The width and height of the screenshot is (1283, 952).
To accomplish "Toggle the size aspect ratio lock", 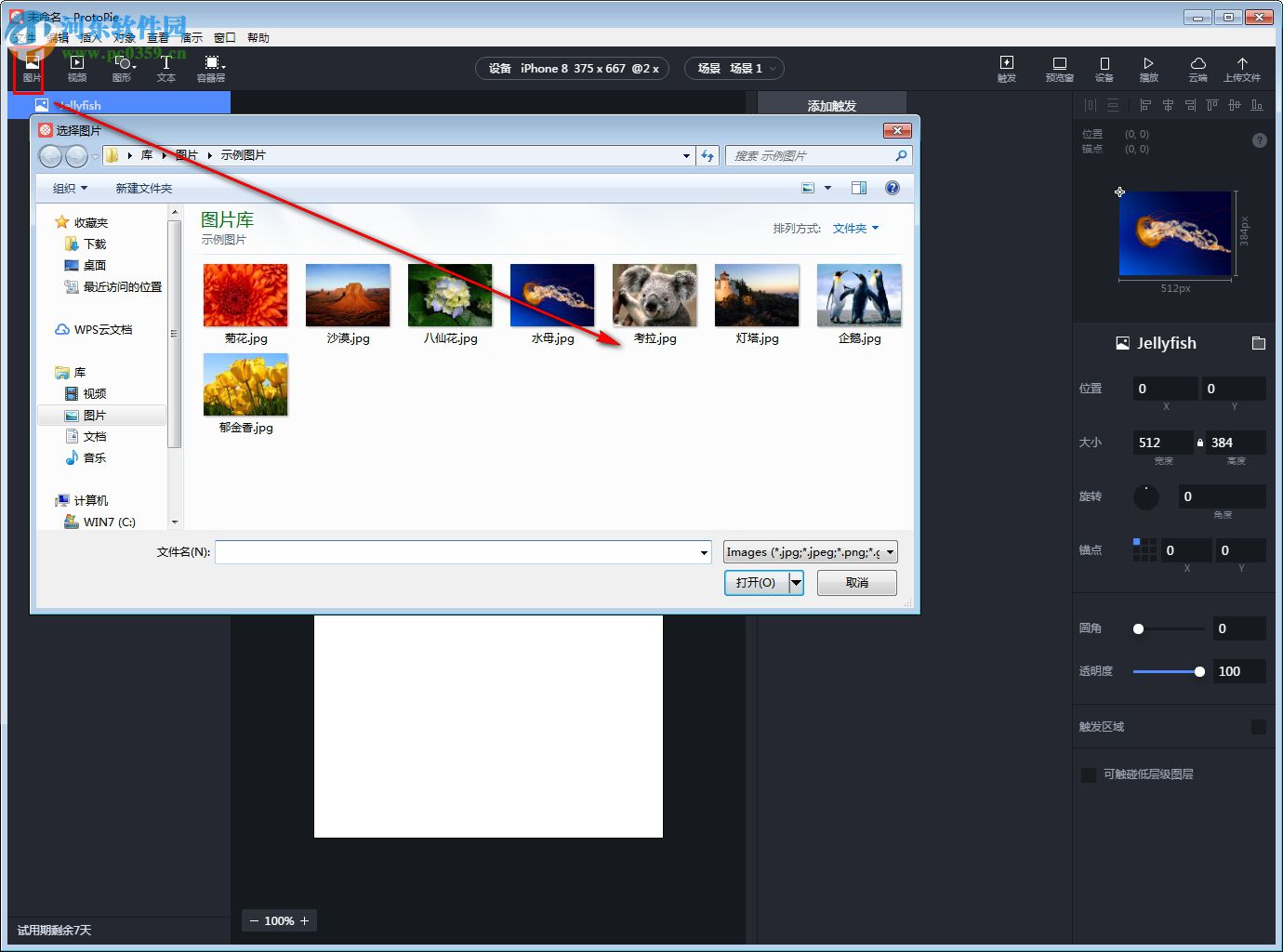I will point(1200,443).
